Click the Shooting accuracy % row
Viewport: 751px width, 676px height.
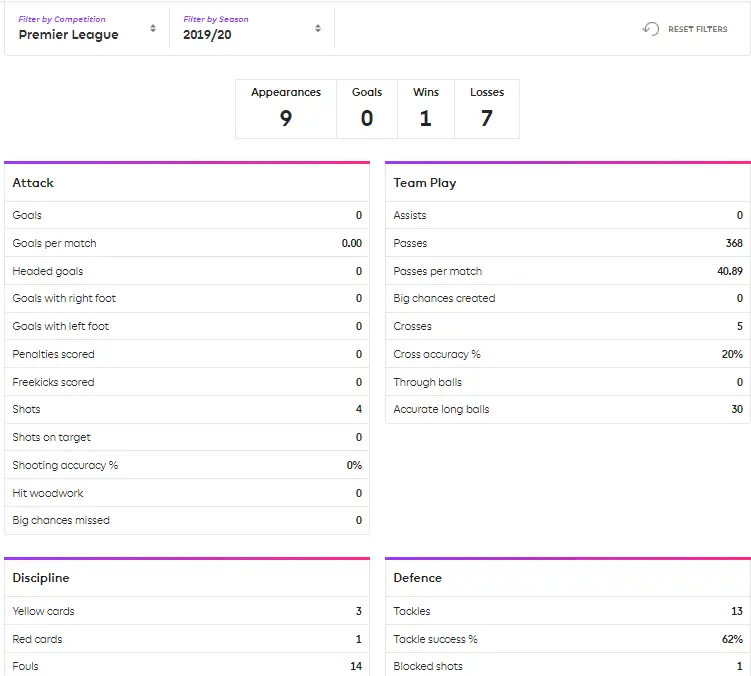click(187, 465)
